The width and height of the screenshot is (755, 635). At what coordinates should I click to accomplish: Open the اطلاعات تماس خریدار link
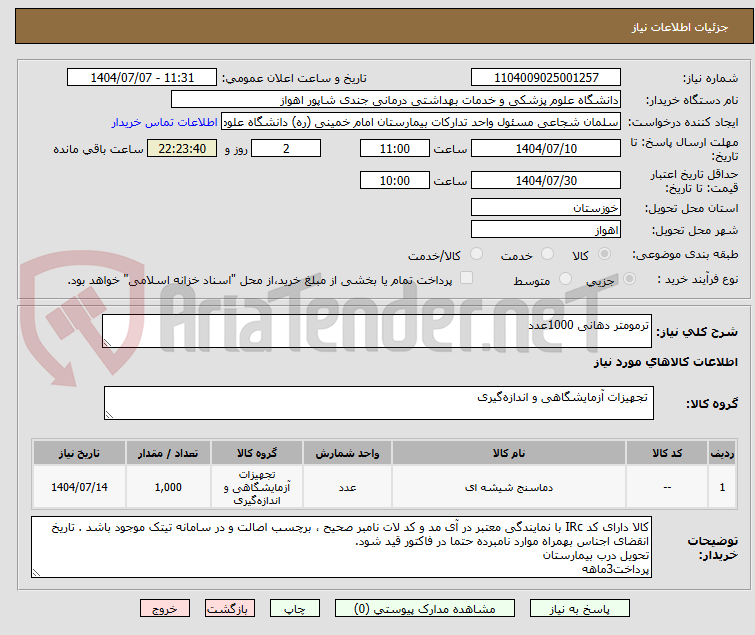pos(165,122)
